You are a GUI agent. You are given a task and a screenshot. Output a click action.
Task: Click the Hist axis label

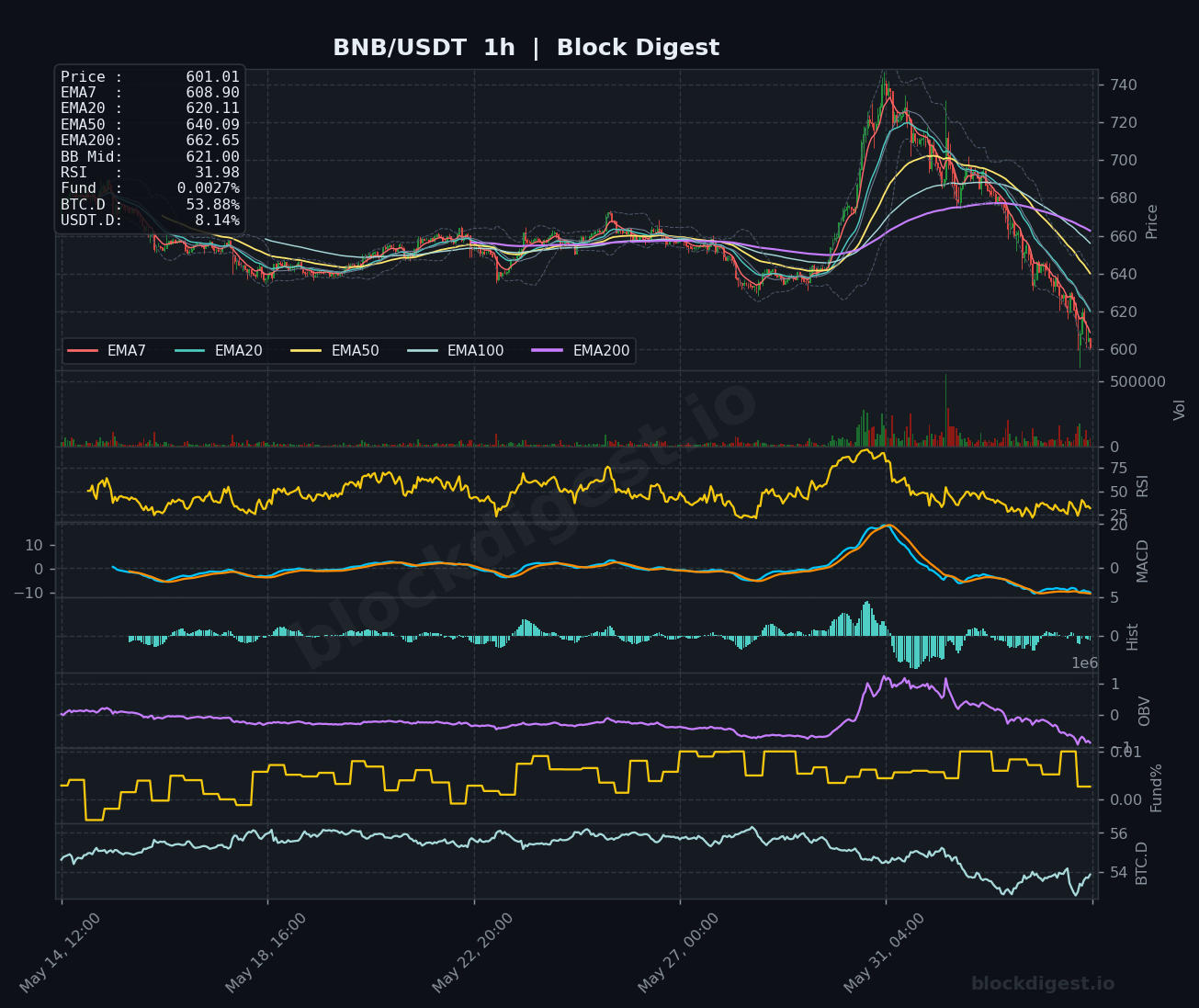pos(1133,637)
